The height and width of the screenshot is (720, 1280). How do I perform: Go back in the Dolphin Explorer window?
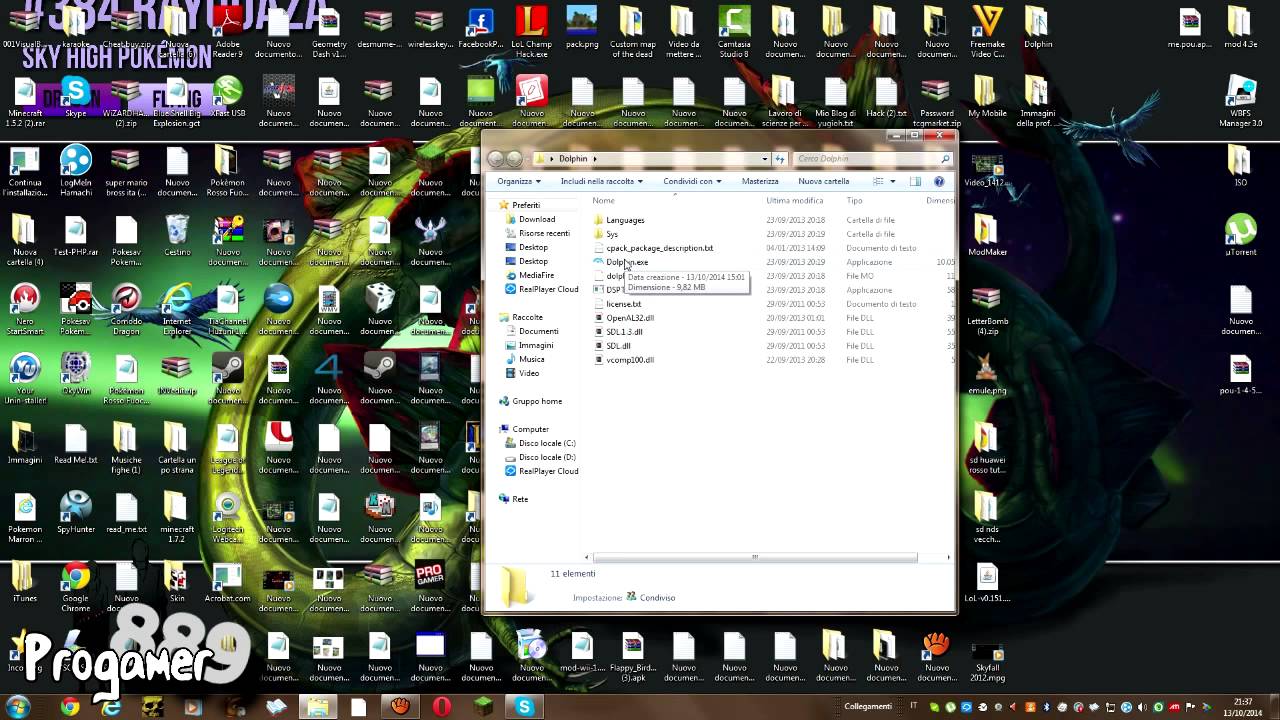pos(496,158)
